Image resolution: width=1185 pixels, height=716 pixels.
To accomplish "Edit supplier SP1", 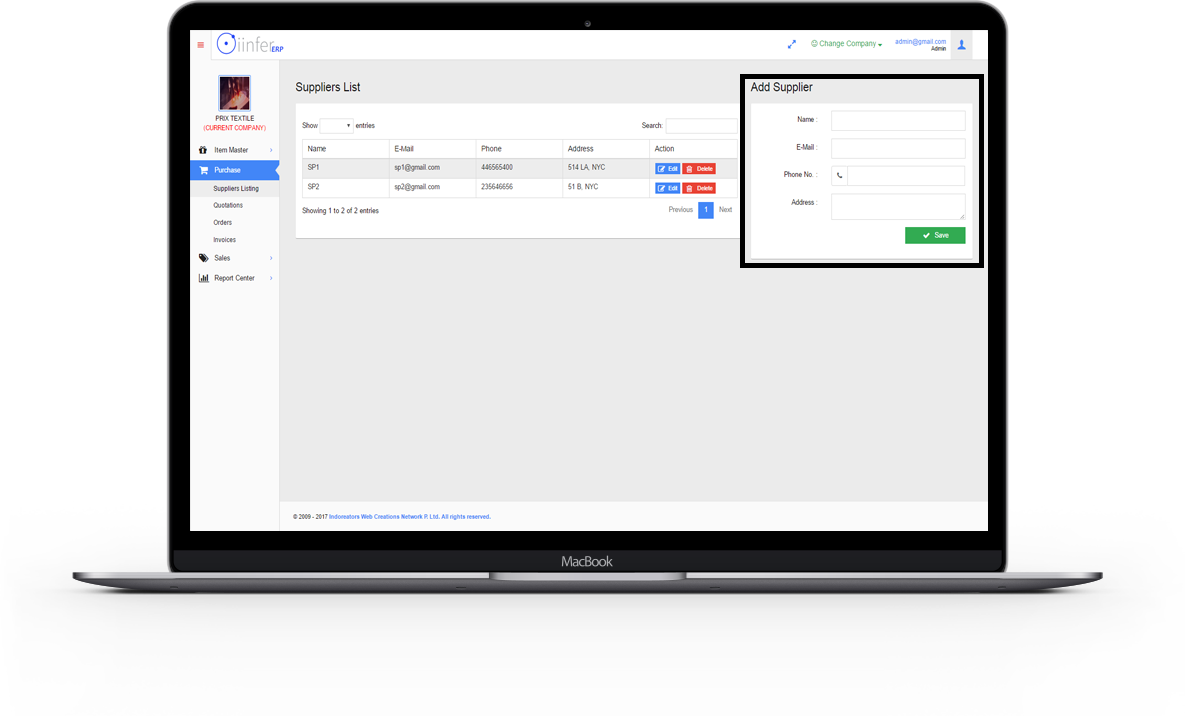I will (x=667, y=169).
